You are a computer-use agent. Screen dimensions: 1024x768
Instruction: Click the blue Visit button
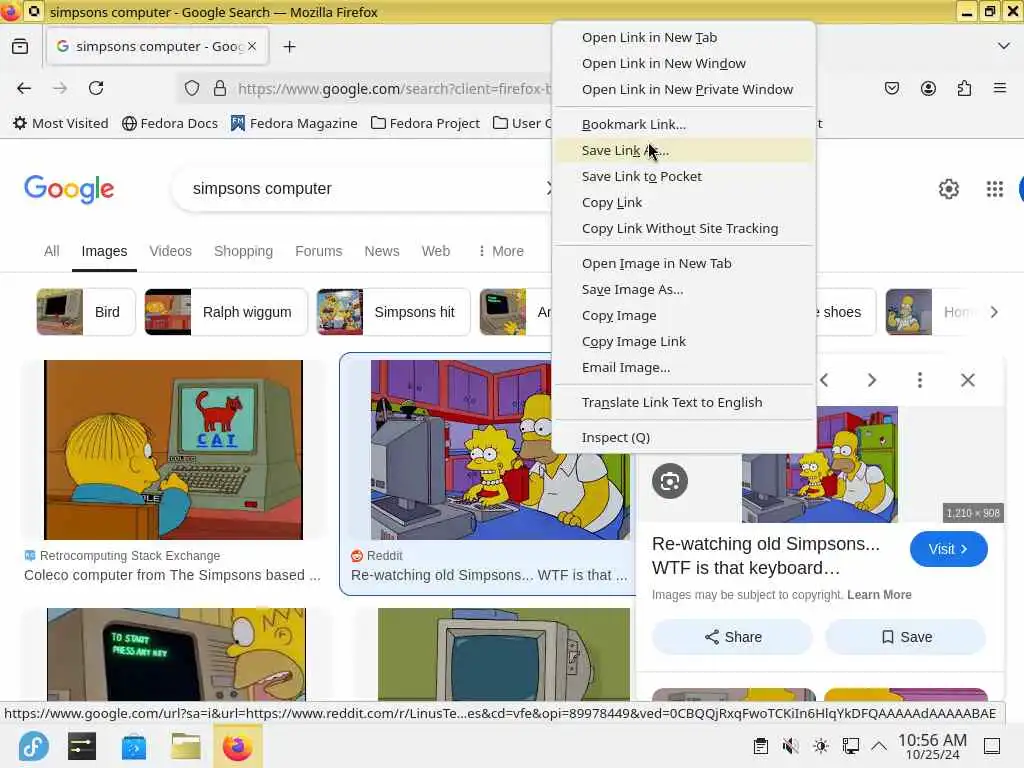pos(948,549)
